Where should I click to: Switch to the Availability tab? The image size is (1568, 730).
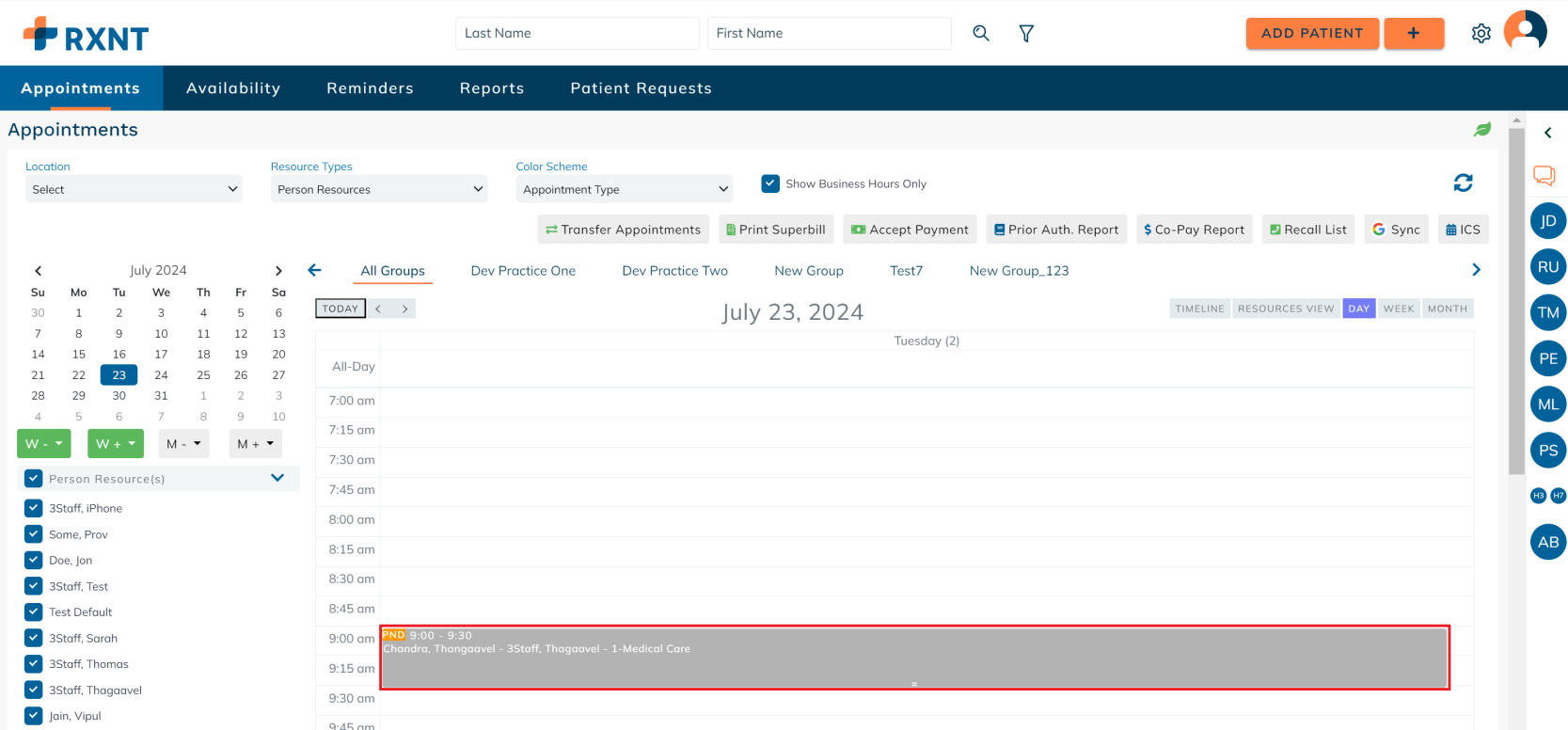233,88
